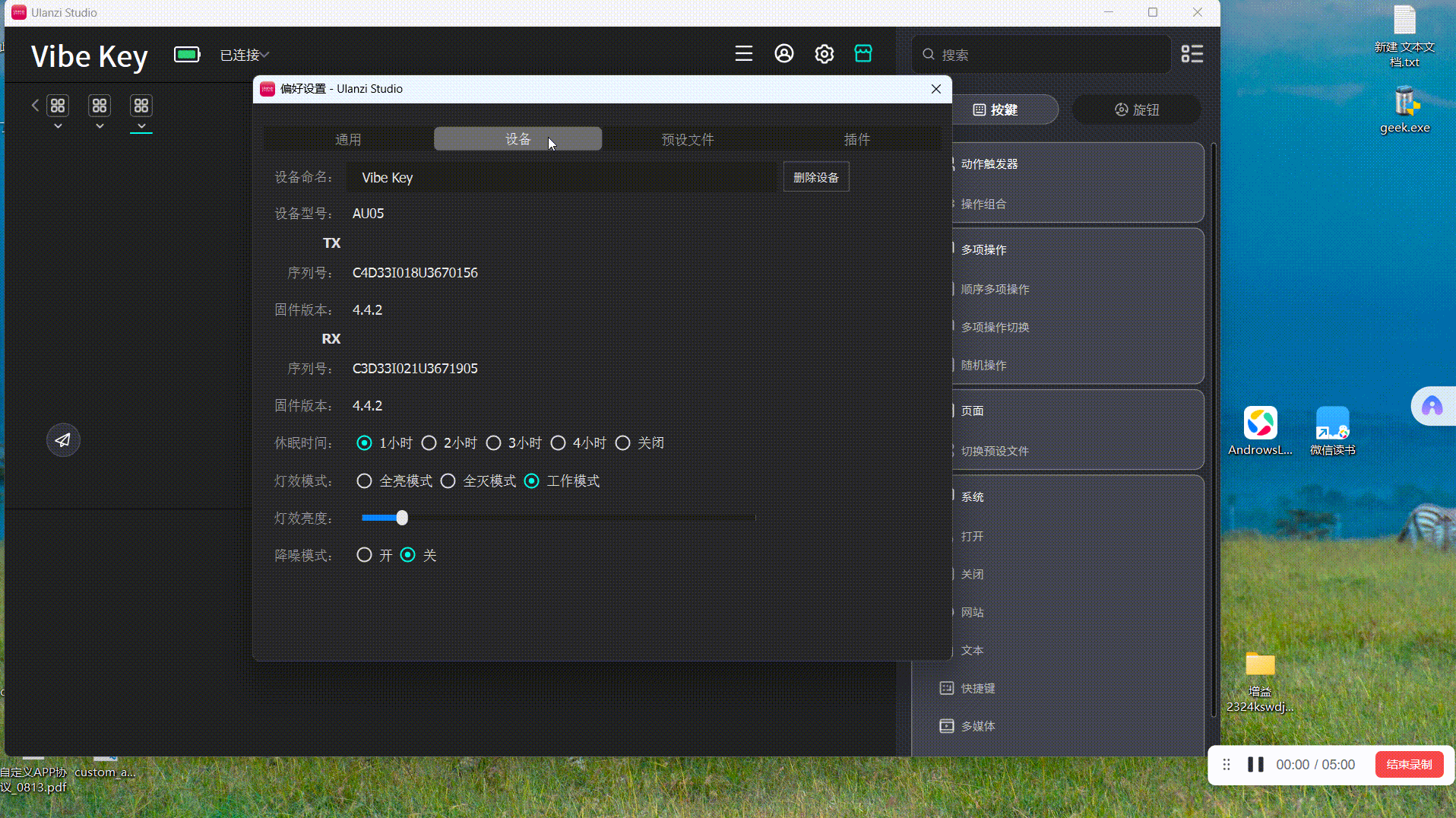The width and height of the screenshot is (1456, 818).
Task: Click the Ulanzi Studio logo in title bar
Action: (19, 12)
